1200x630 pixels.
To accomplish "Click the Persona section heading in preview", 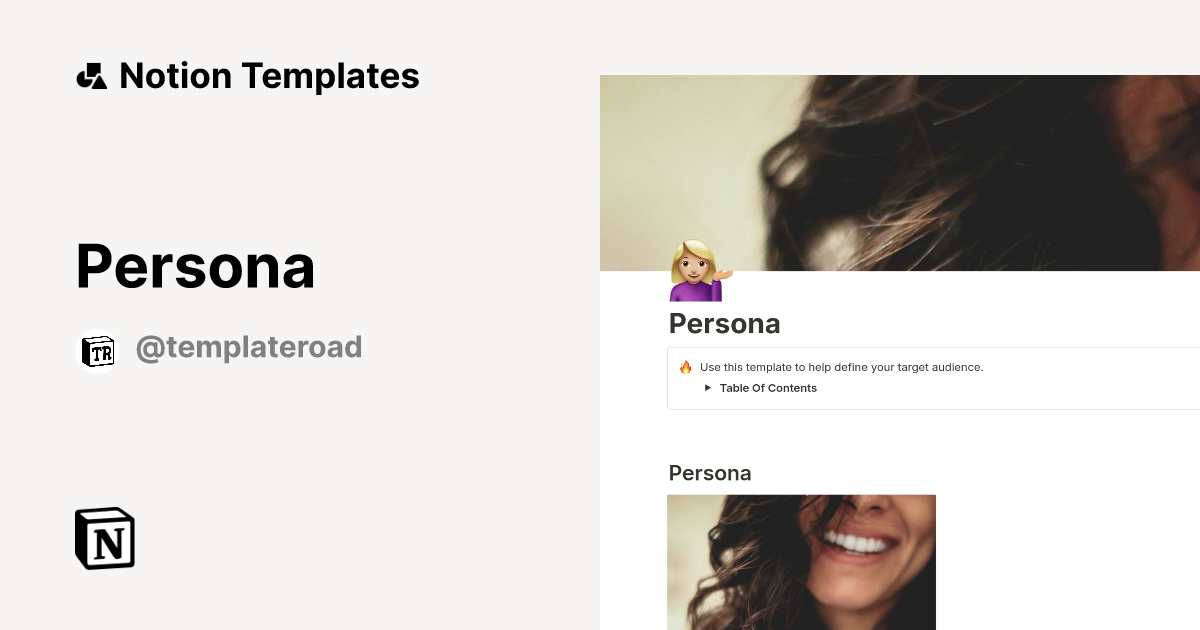I will (710, 472).
